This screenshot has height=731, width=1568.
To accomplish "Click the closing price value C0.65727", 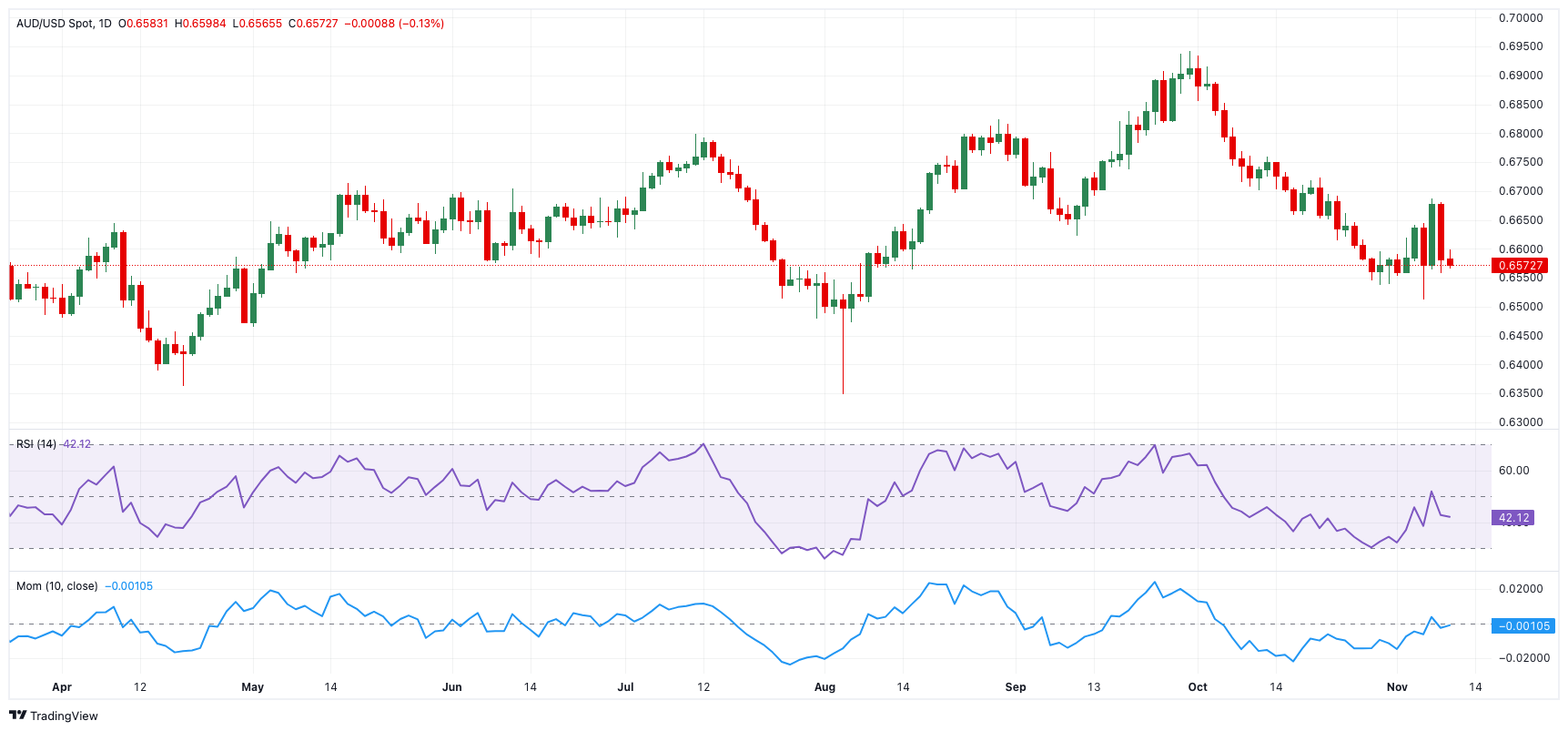I will (x=313, y=24).
